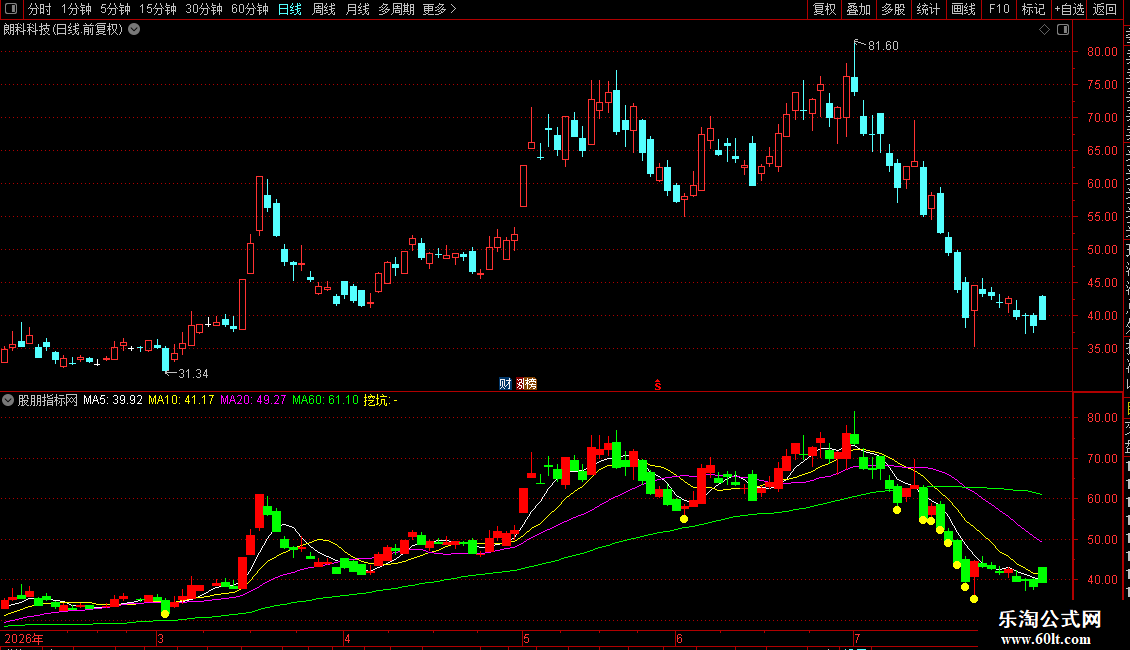
Task: Expand the 朗科科技 chart title dropdown
Action: [x=134, y=30]
